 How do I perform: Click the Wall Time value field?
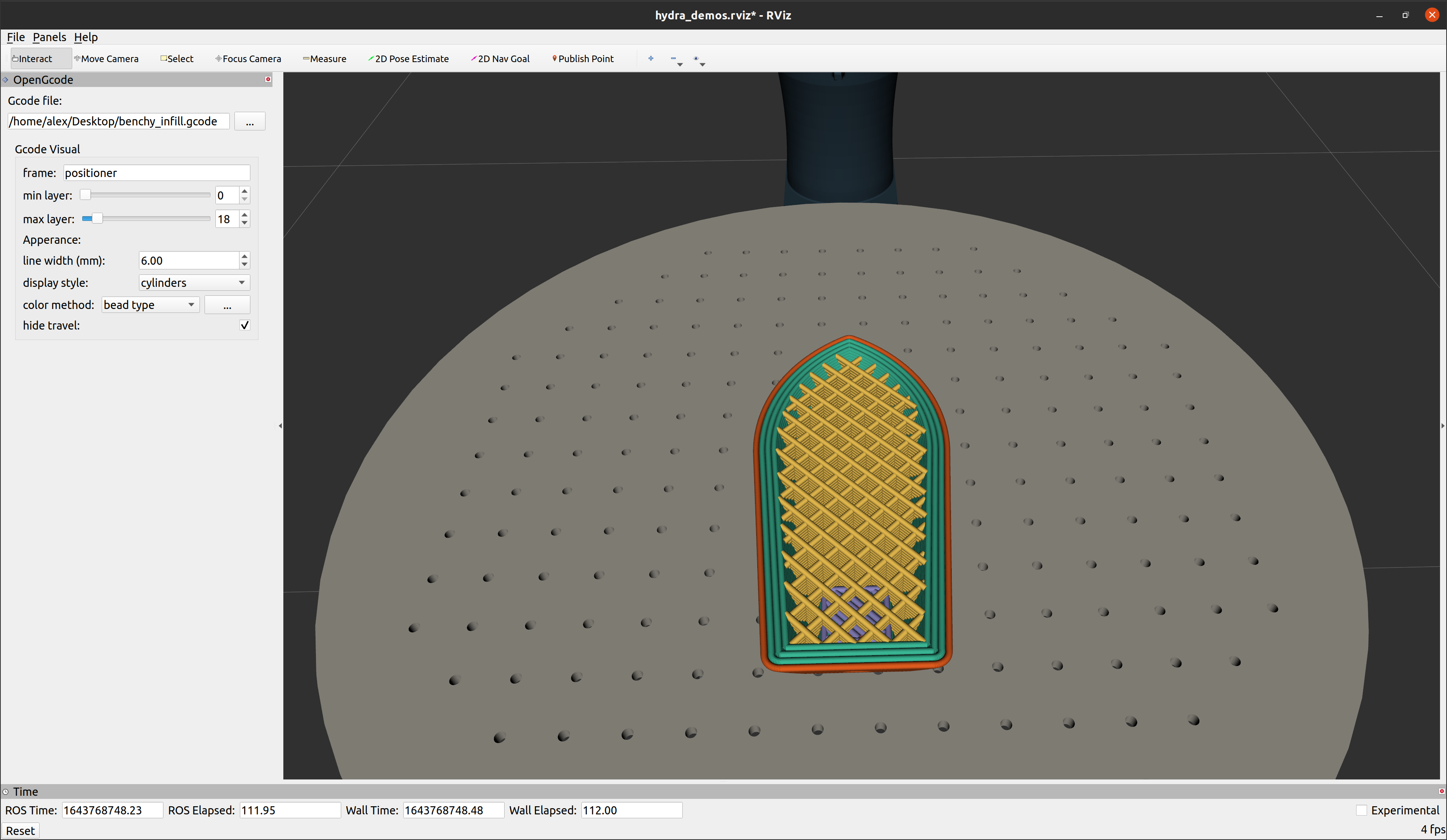click(454, 810)
